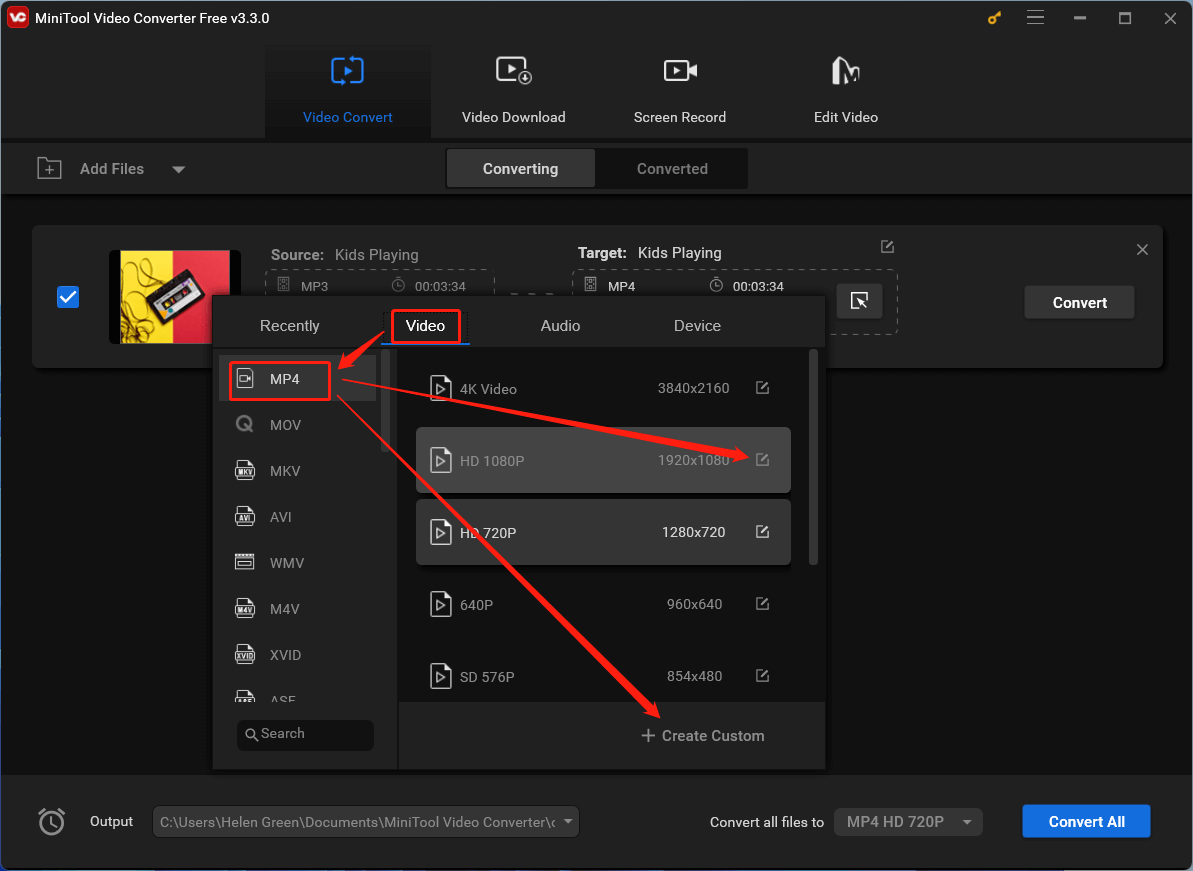Click the MKV file icon

pyautogui.click(x=244, y=470)
